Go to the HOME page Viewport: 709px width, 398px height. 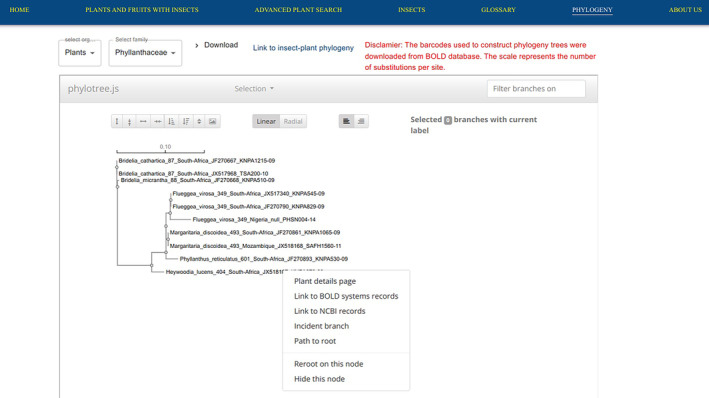tap(19, 9)
